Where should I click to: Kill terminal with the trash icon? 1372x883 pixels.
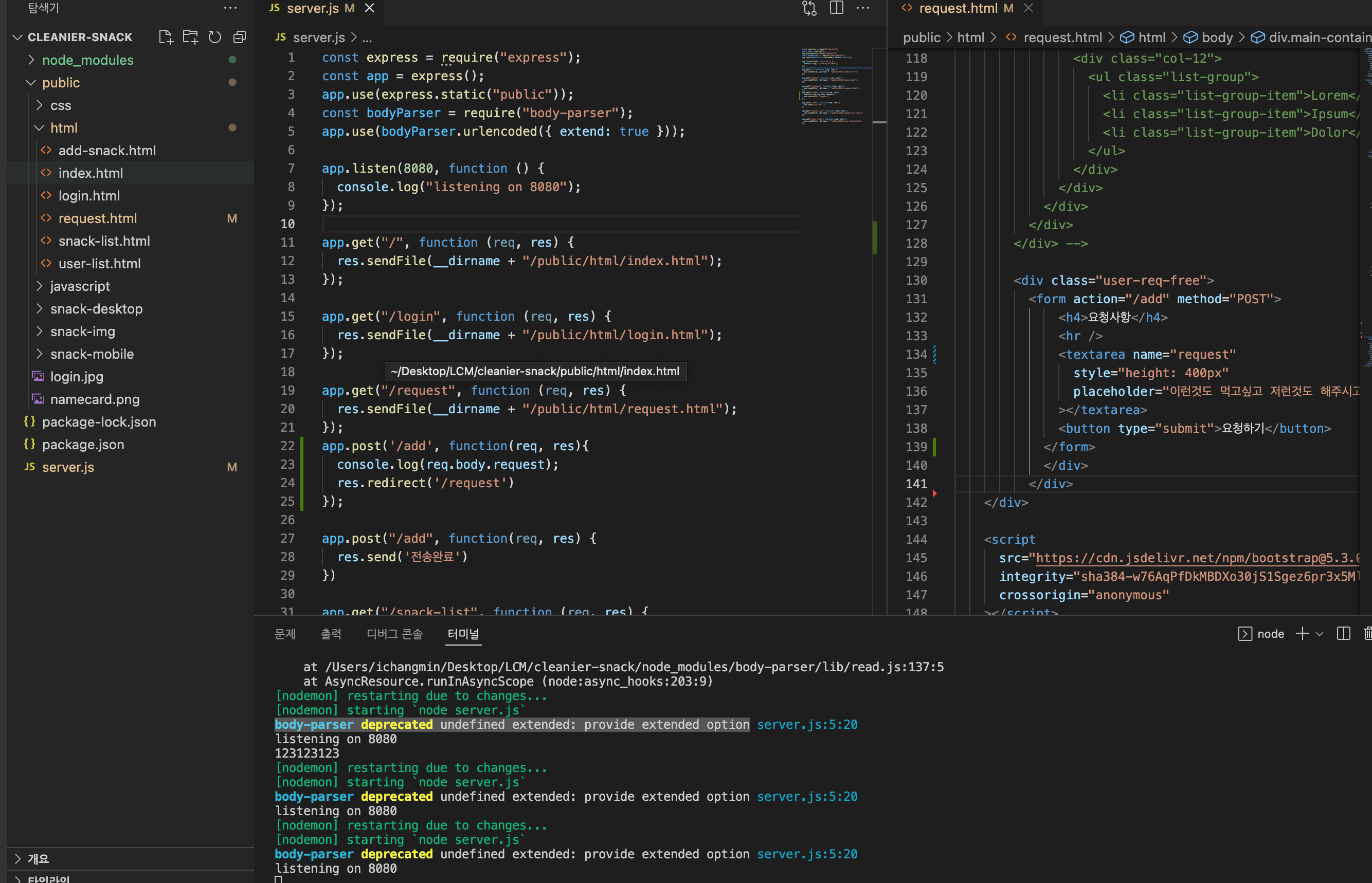pos(1367,634)
